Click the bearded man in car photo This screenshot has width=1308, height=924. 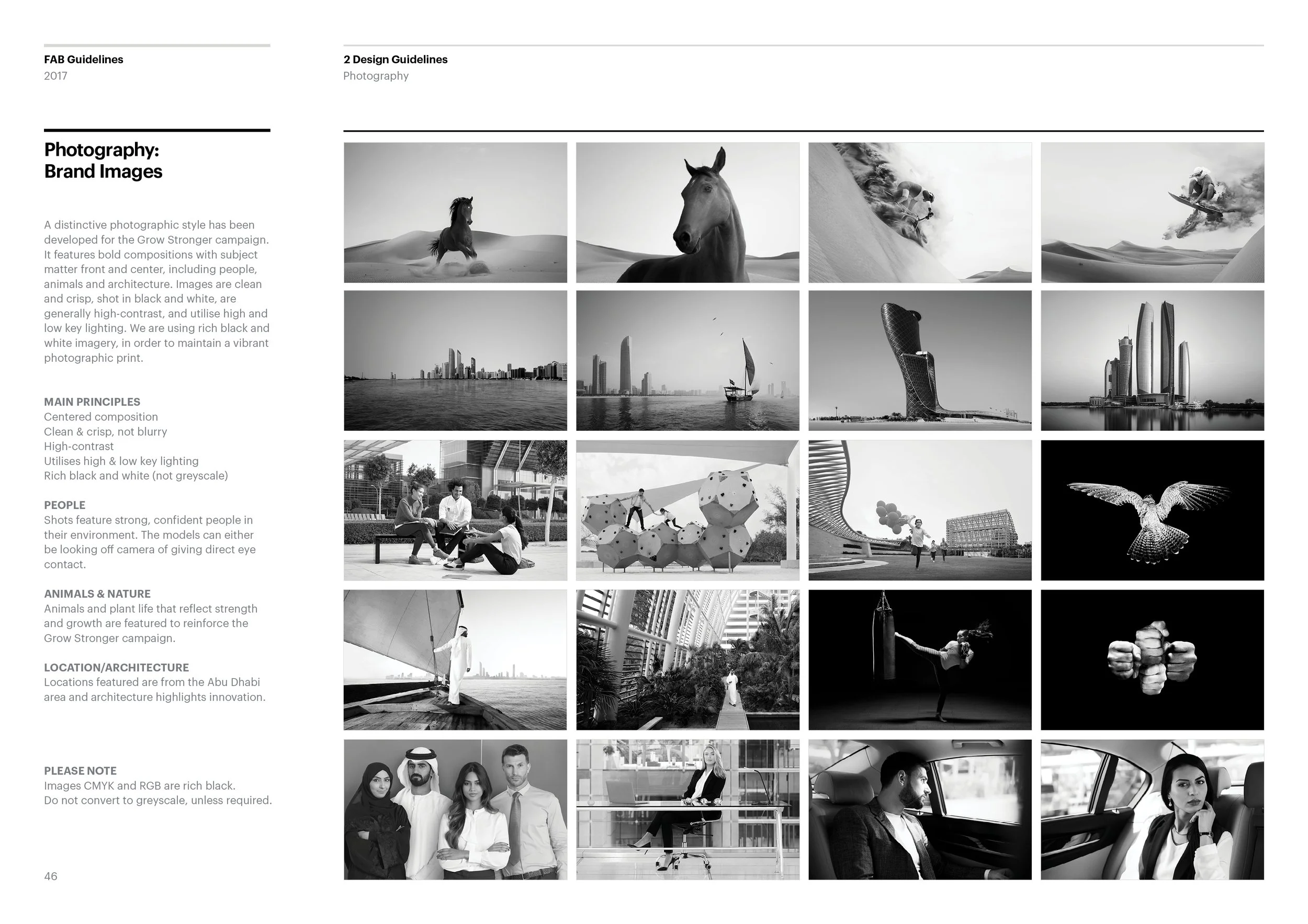coord(919,809)
